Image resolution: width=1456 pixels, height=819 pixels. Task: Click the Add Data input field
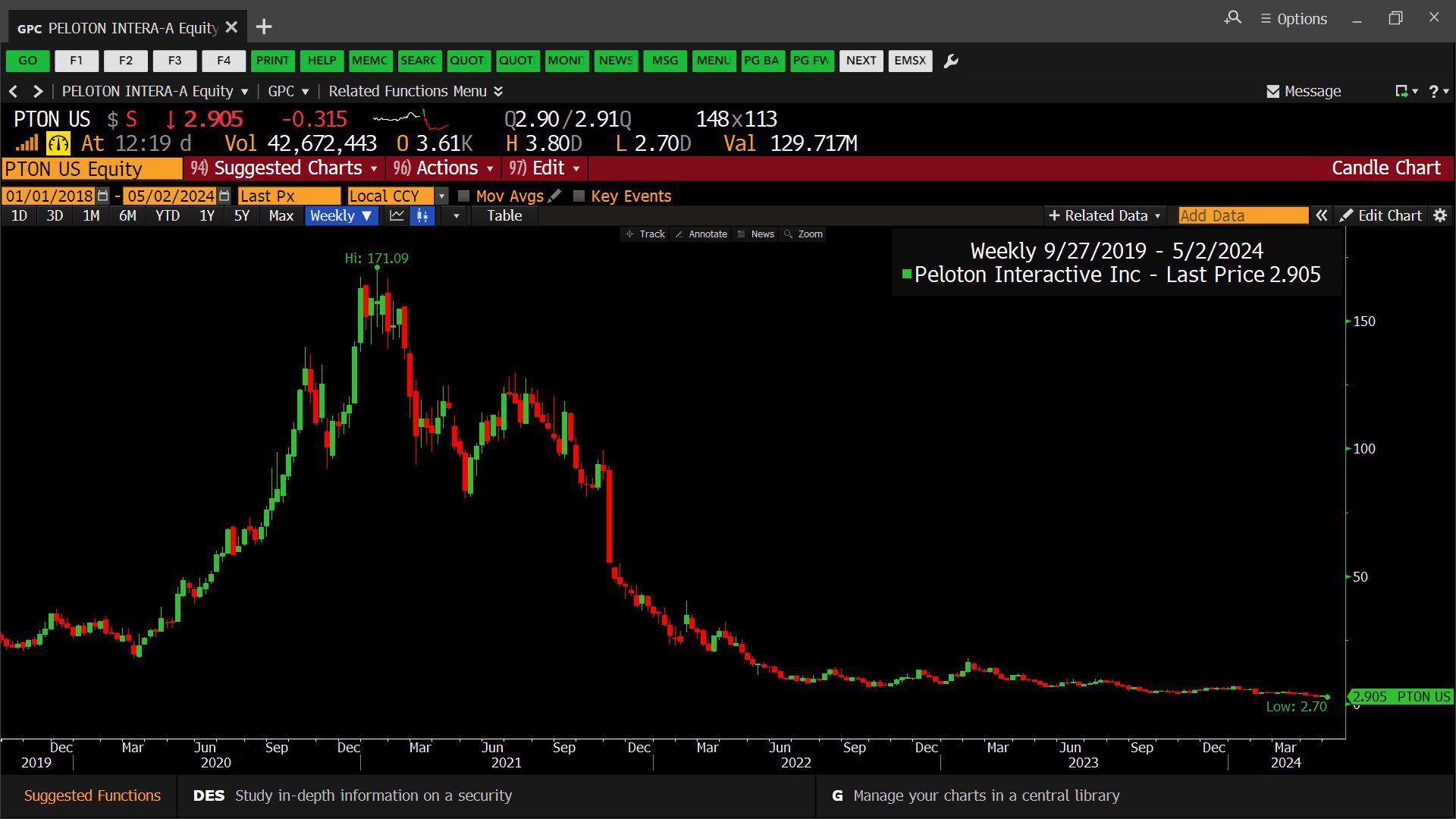(1244, 216)
